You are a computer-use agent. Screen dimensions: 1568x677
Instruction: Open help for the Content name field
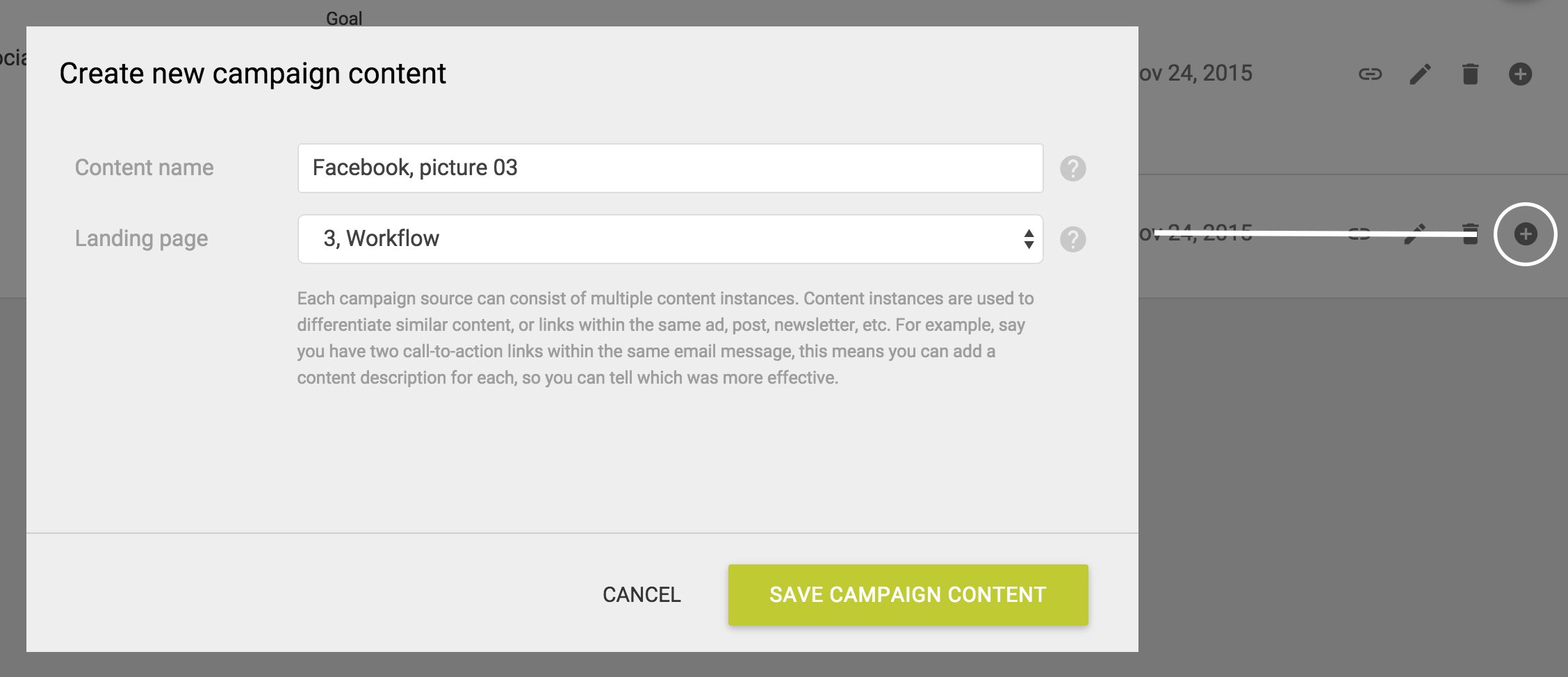pyautogui.click(x=1072, y=168)
